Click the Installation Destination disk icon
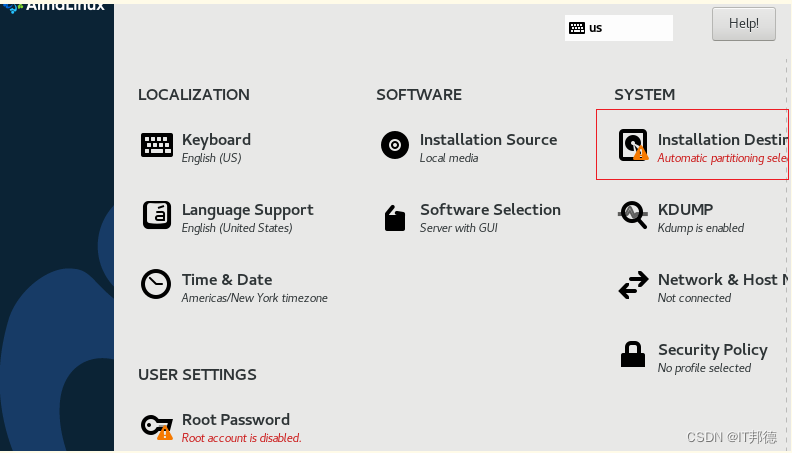The height and width of the screenshot is (453, 792). 633,145
